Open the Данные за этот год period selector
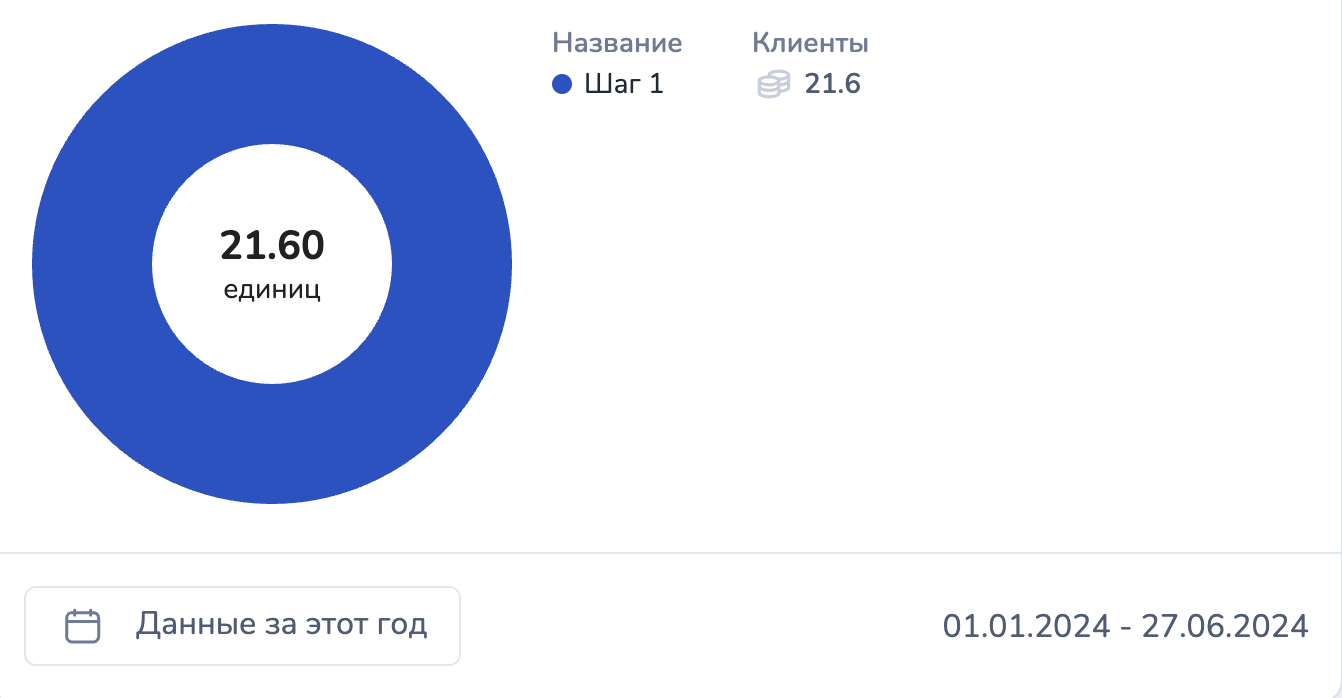 click(x=242, y=626)
